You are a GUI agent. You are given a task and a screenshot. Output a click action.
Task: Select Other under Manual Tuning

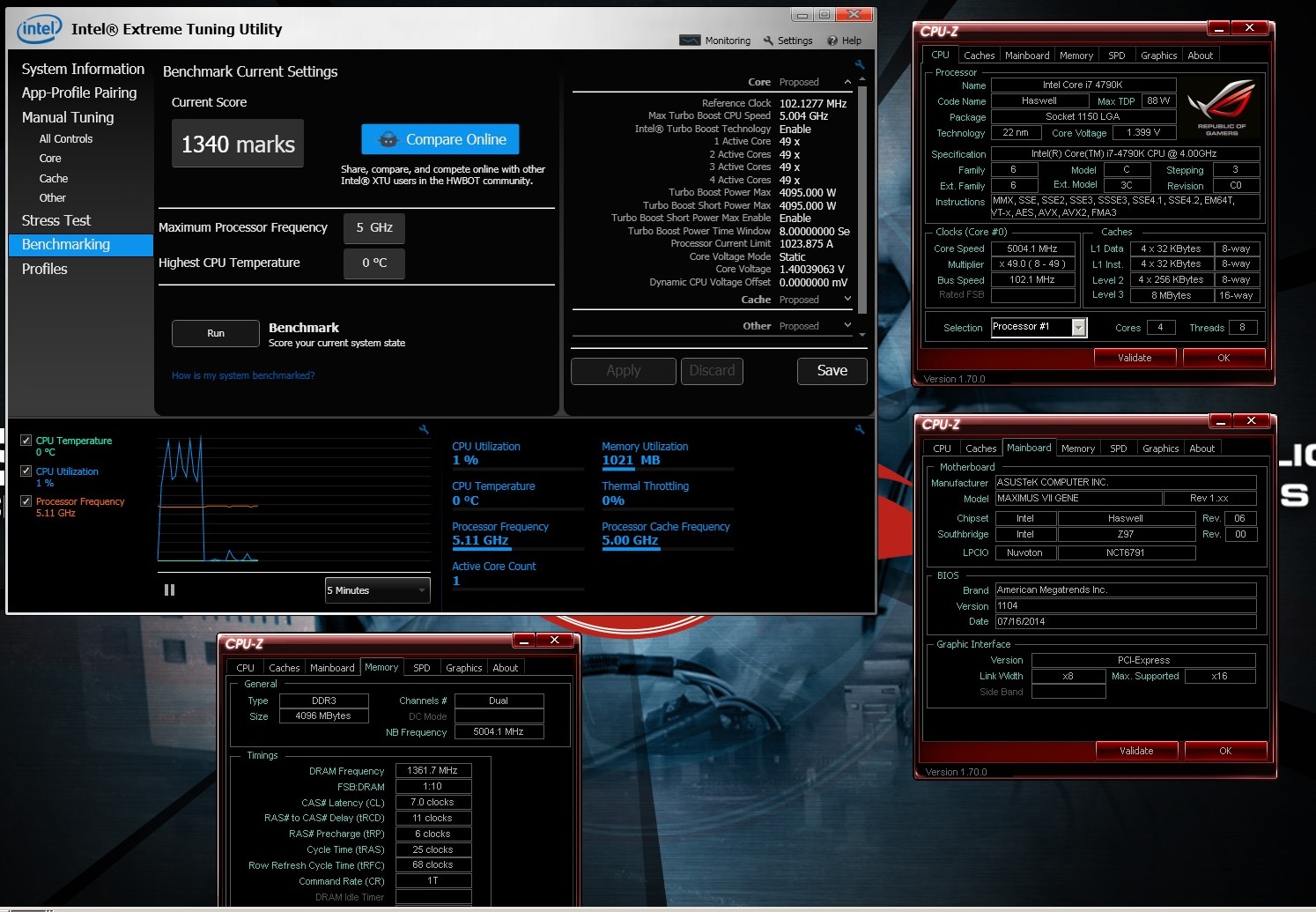(x=53, y=198)
